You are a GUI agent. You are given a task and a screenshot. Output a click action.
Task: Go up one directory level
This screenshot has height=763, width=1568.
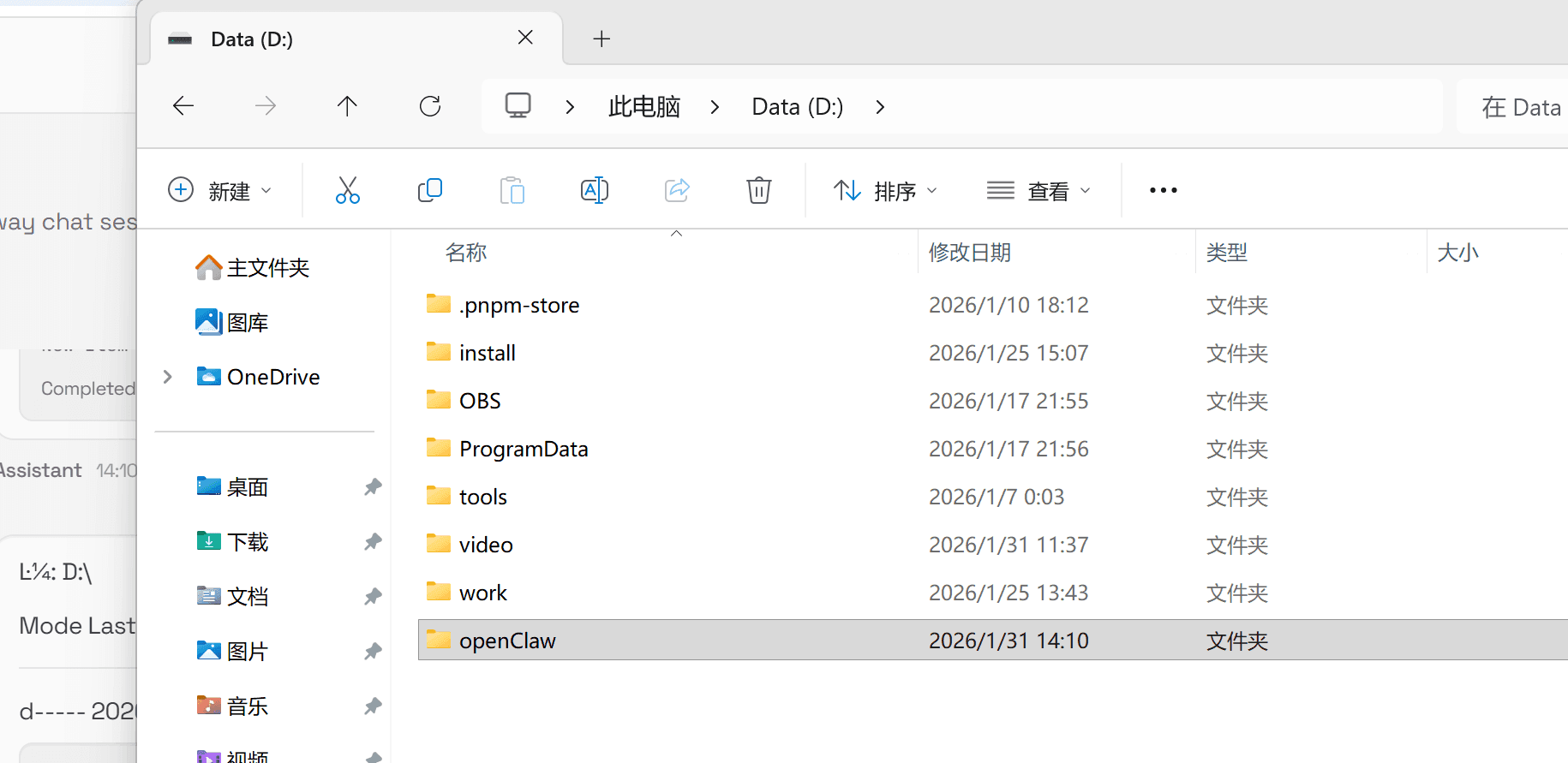click(x=347, y=106)
